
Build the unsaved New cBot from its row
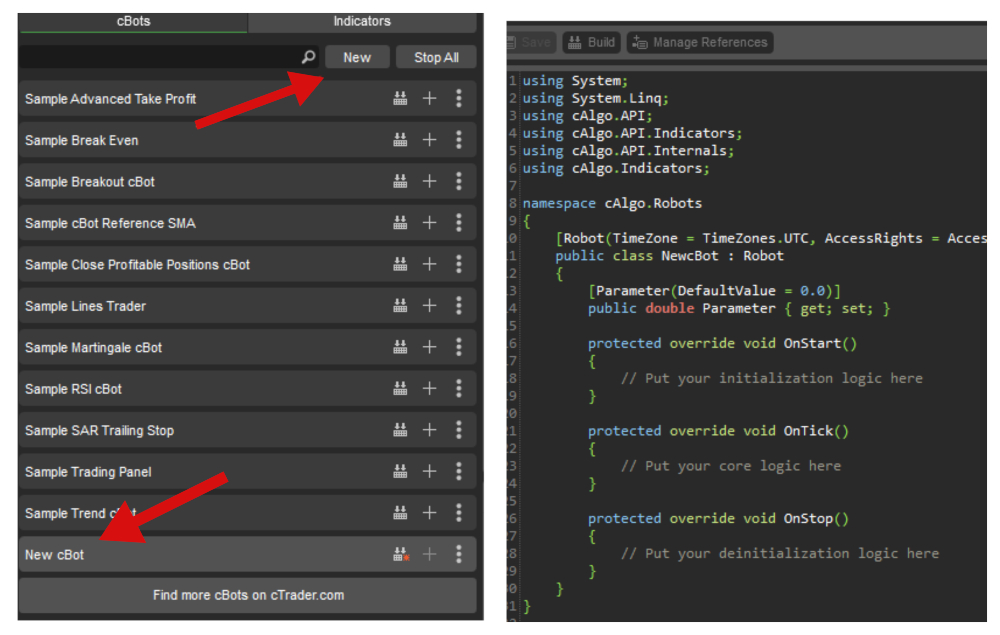pyautogui.click(x=401, y=554)
